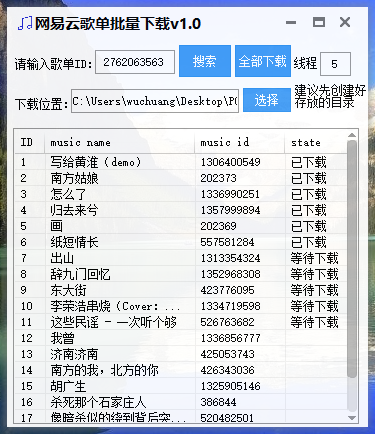
Task: Click the ID column header
Action: pos(29,142)
